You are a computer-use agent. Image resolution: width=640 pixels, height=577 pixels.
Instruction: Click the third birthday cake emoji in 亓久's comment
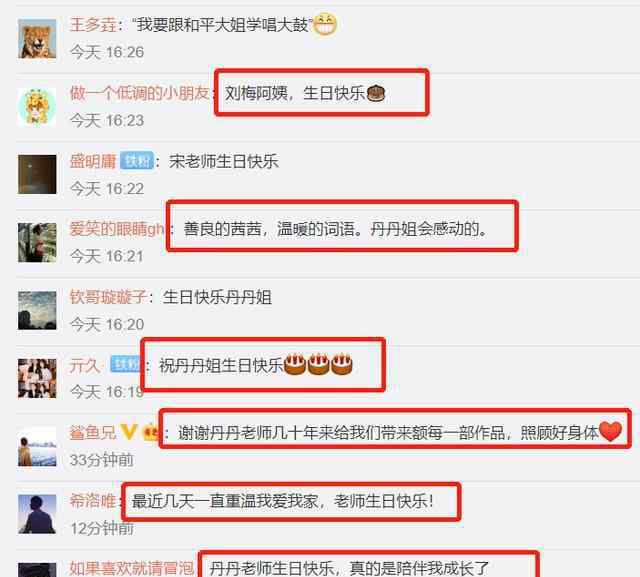[x=342, y=364]
